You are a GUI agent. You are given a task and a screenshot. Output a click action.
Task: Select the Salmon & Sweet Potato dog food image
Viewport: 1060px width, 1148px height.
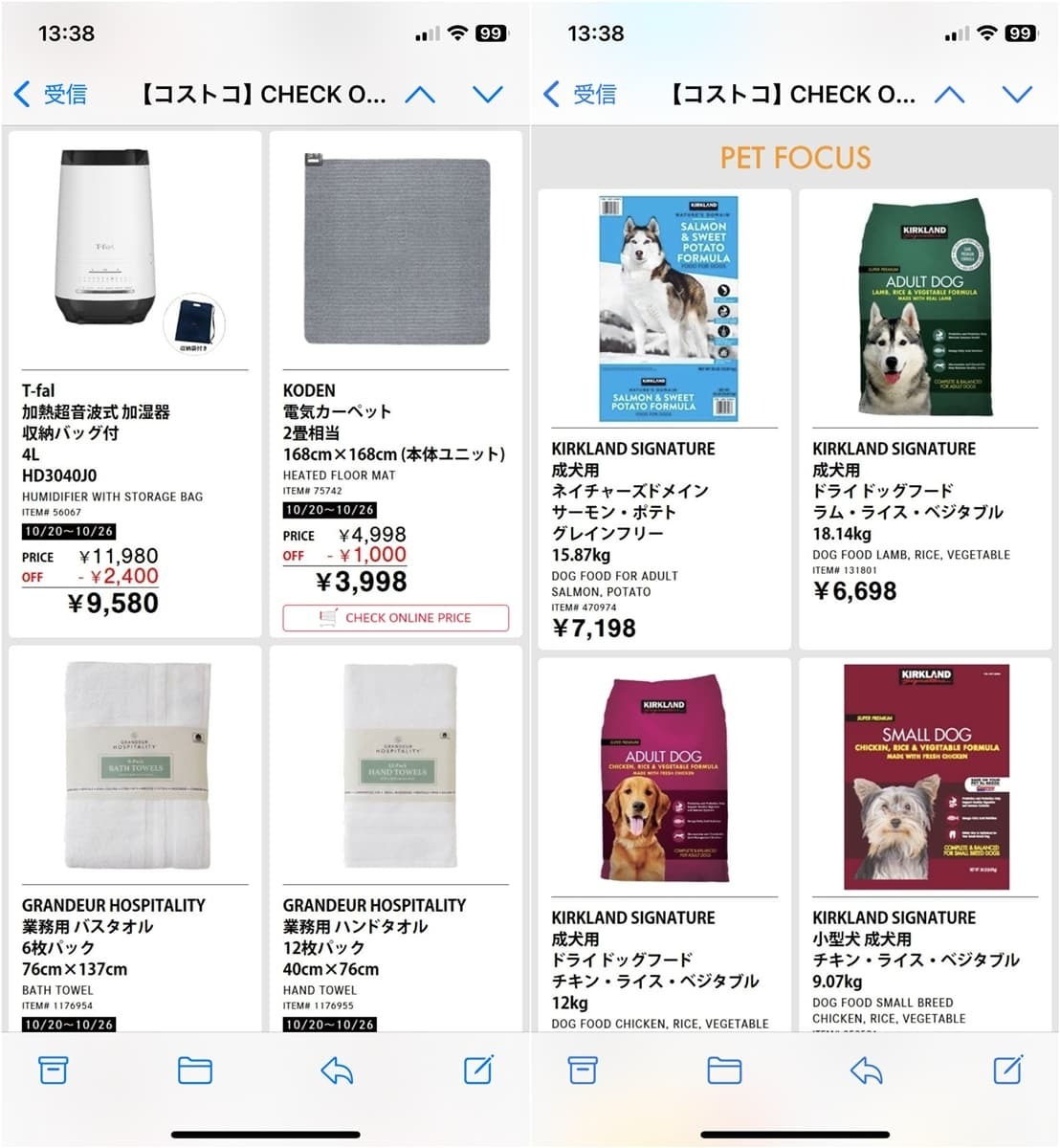point(669,308)
